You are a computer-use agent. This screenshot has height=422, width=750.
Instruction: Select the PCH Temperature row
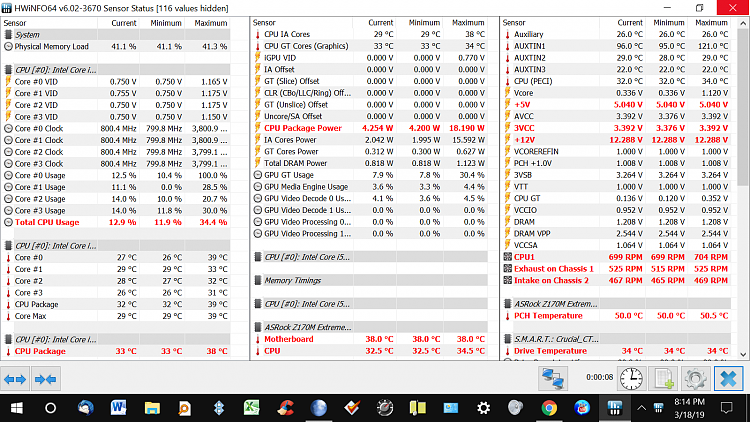tap(617, 316)
